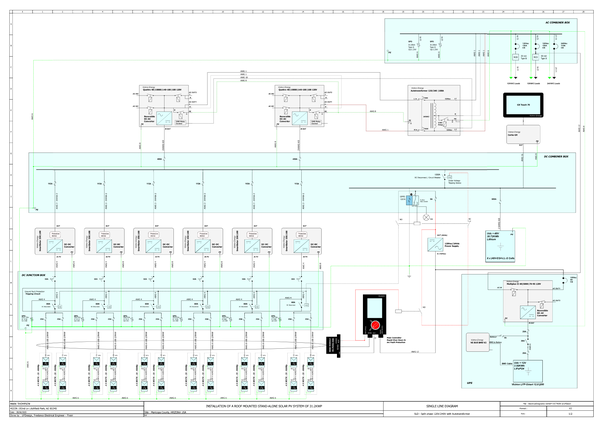Click the black transmitter module near PV cables
Image resolution: width=603 pixels, height=427 pixels.
click(333, 346)
